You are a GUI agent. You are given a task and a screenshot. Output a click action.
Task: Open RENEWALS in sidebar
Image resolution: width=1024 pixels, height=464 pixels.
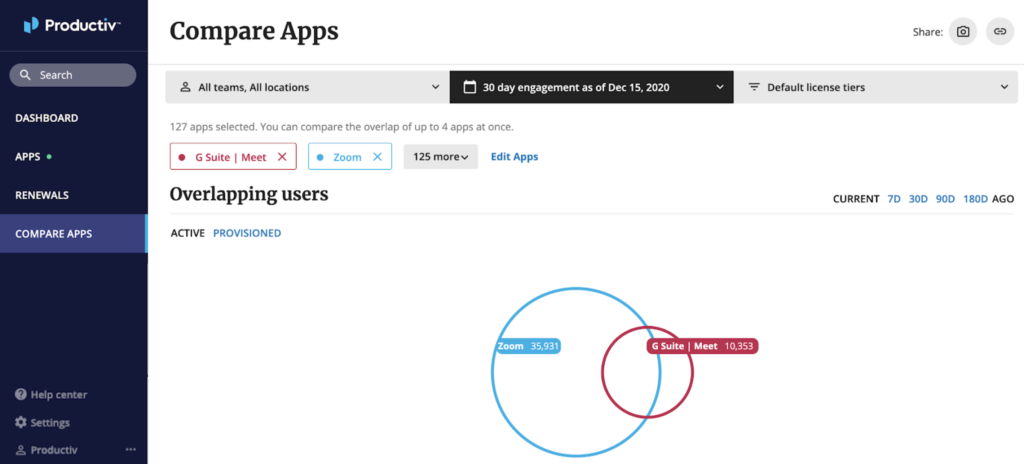pos(42,195)
